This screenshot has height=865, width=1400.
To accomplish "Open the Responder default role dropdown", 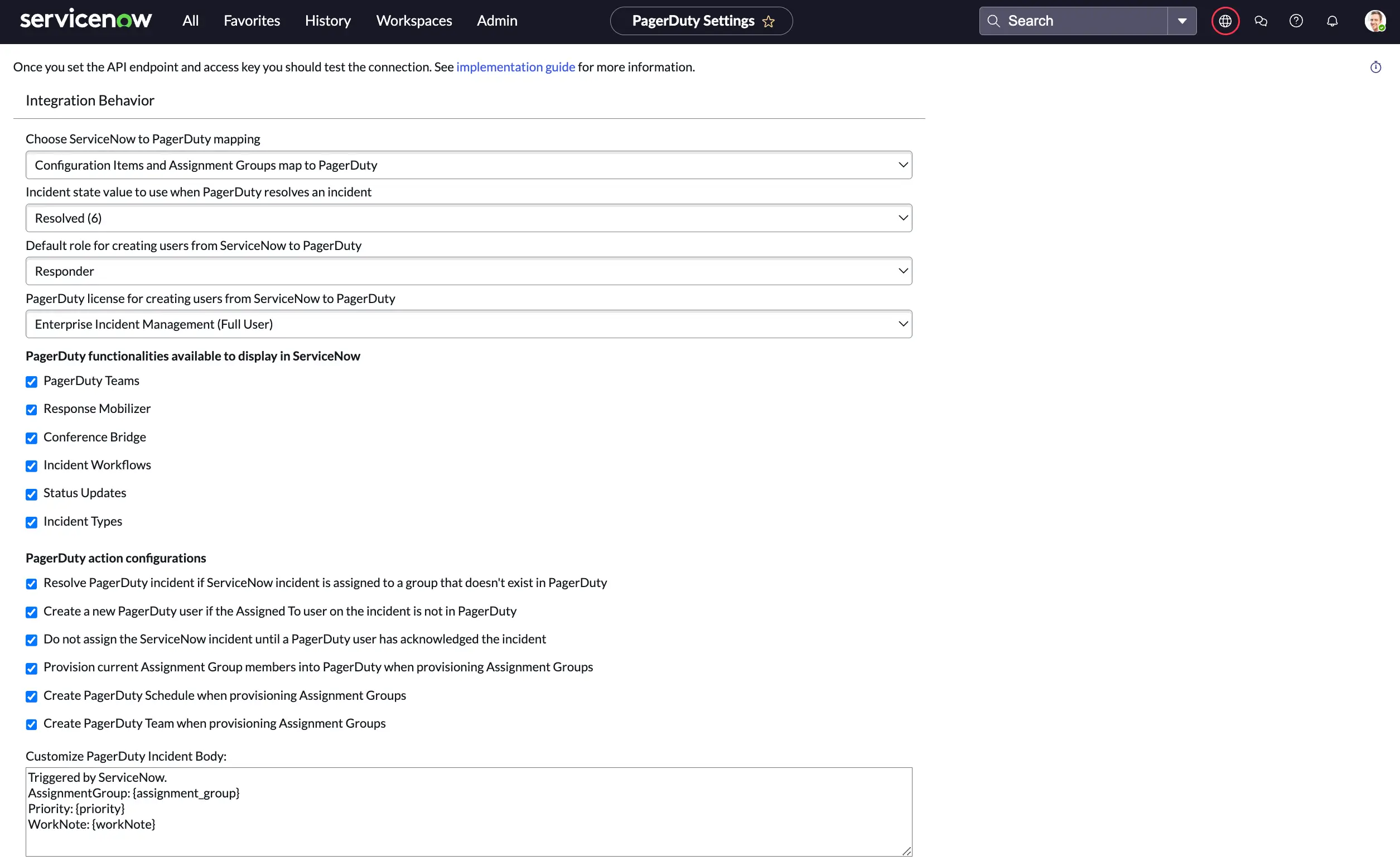I will (468, 271).
